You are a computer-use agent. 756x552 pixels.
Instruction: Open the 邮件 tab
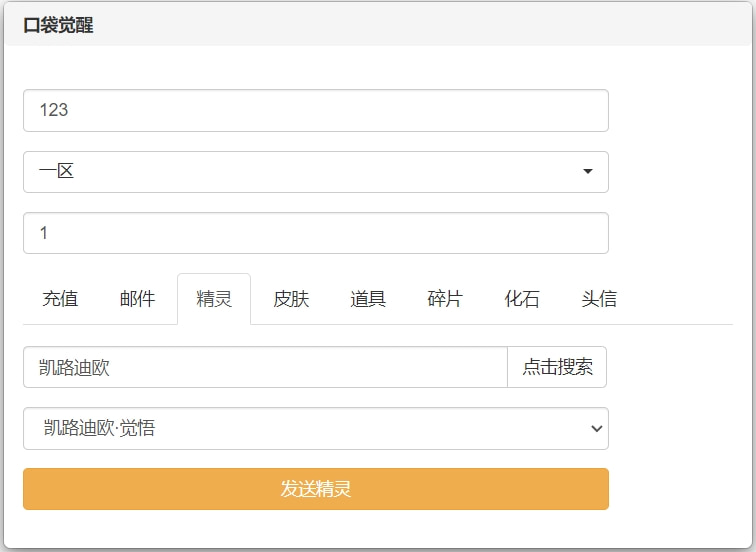point(137,299)
